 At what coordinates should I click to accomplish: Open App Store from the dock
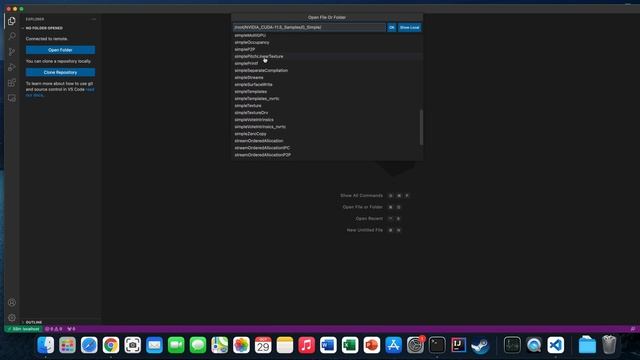[x=393, y=345]
